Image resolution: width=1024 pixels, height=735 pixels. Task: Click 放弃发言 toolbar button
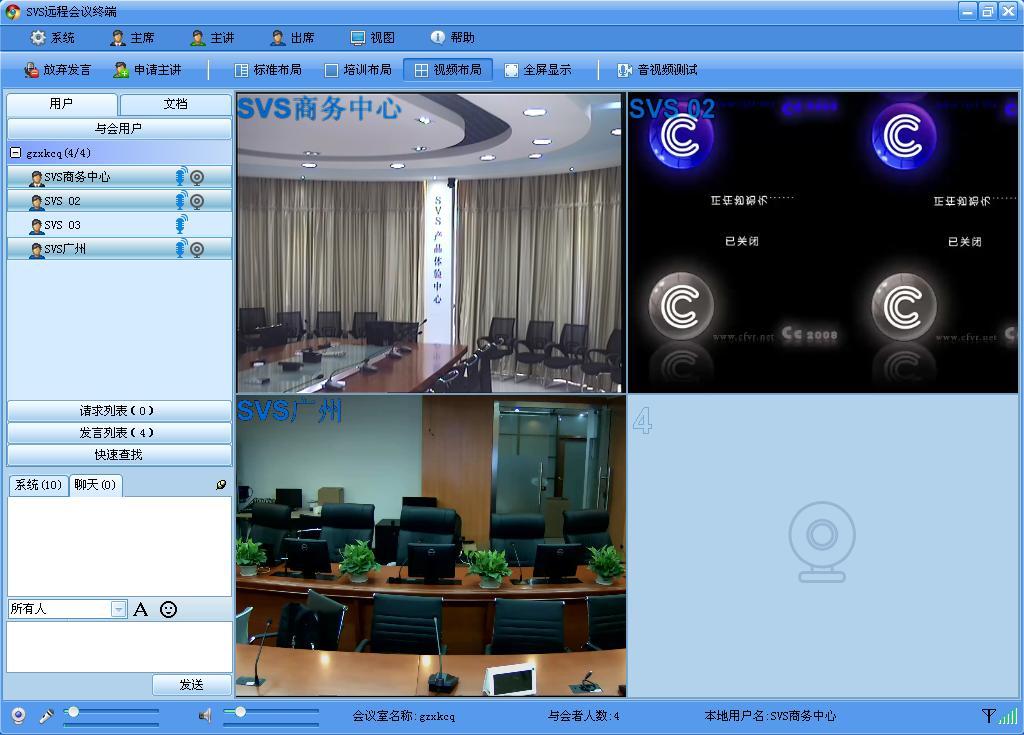57,70
